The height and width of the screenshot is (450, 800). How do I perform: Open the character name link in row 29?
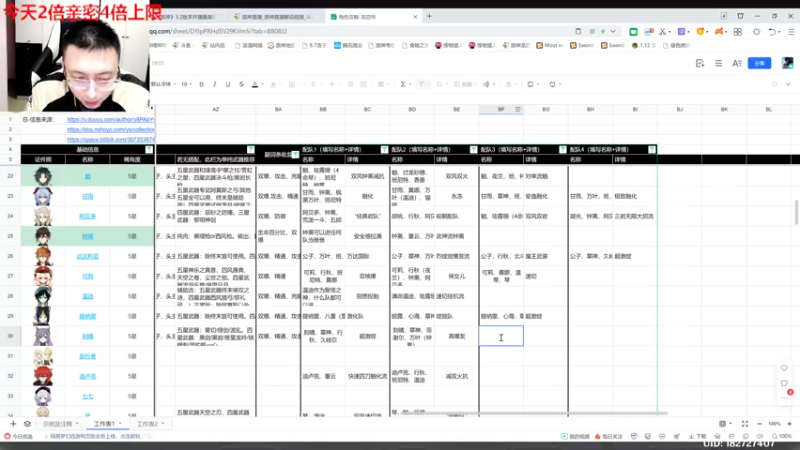(x=87, y=316)
